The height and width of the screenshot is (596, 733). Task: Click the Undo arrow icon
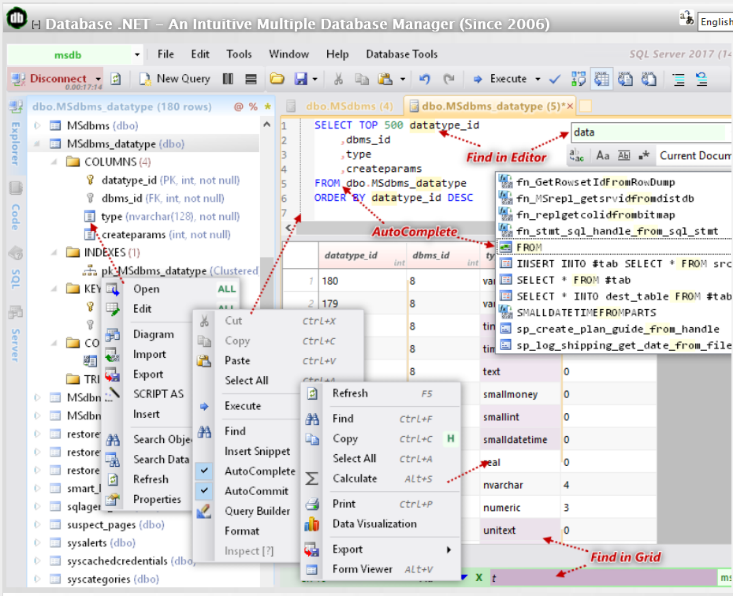[x=424, y=79]
